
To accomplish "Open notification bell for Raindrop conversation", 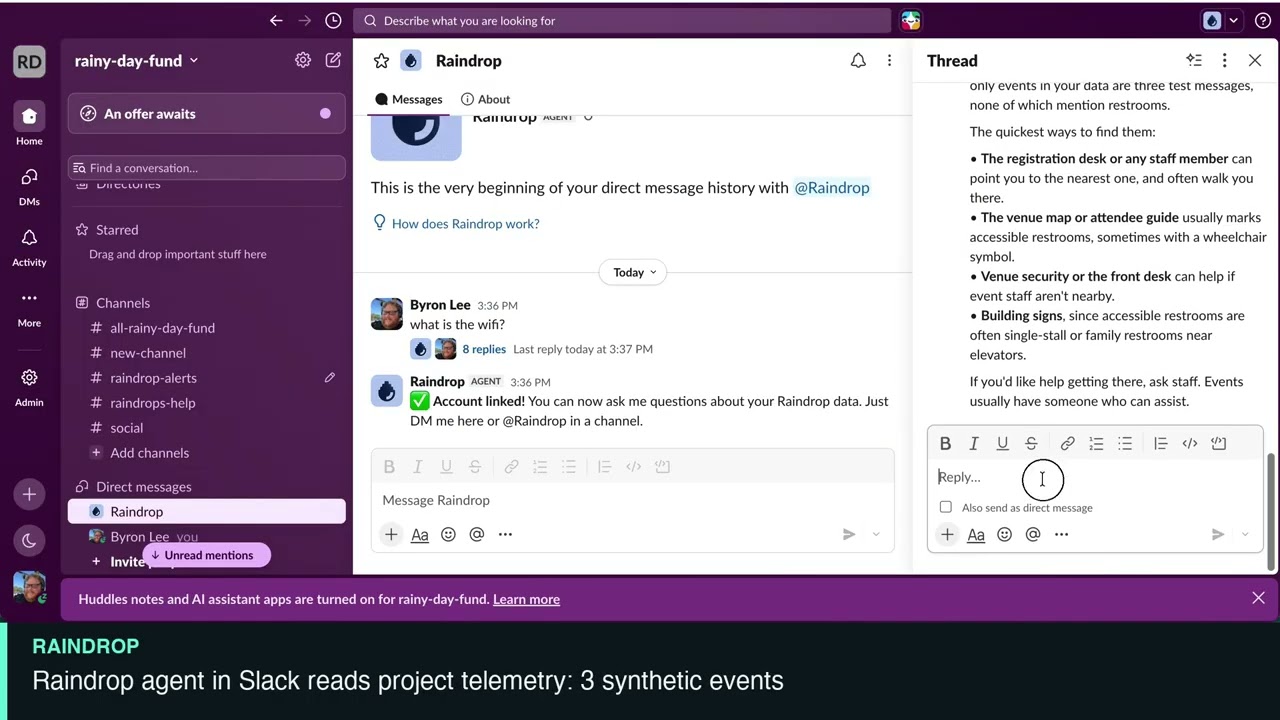I will click(x=858, y=61).
